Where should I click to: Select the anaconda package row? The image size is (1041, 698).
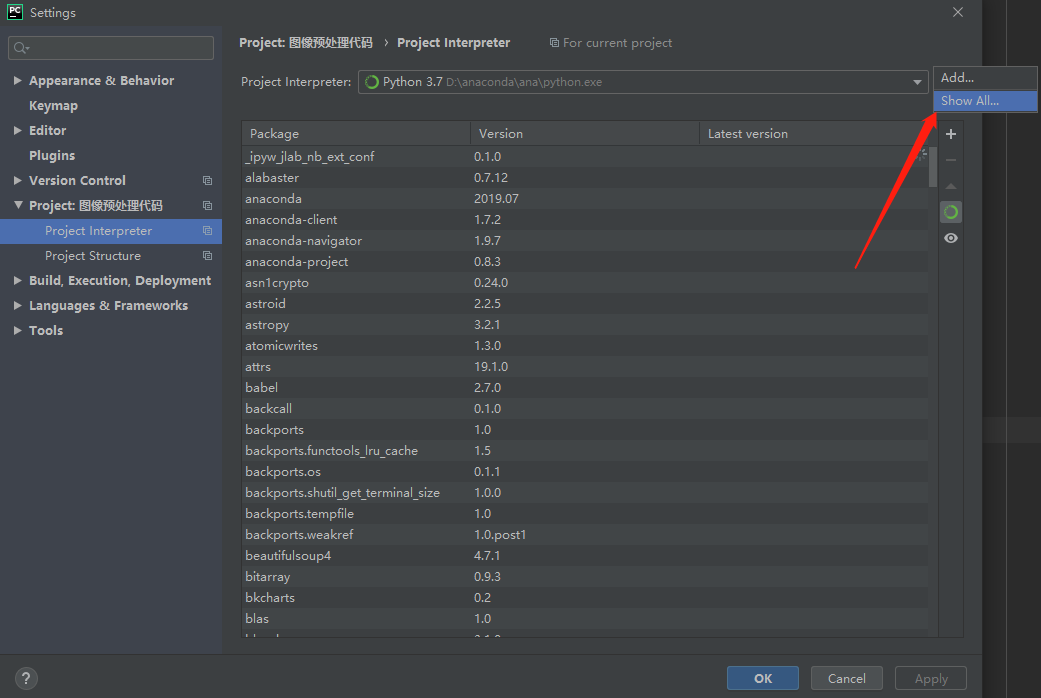point(585,199)
